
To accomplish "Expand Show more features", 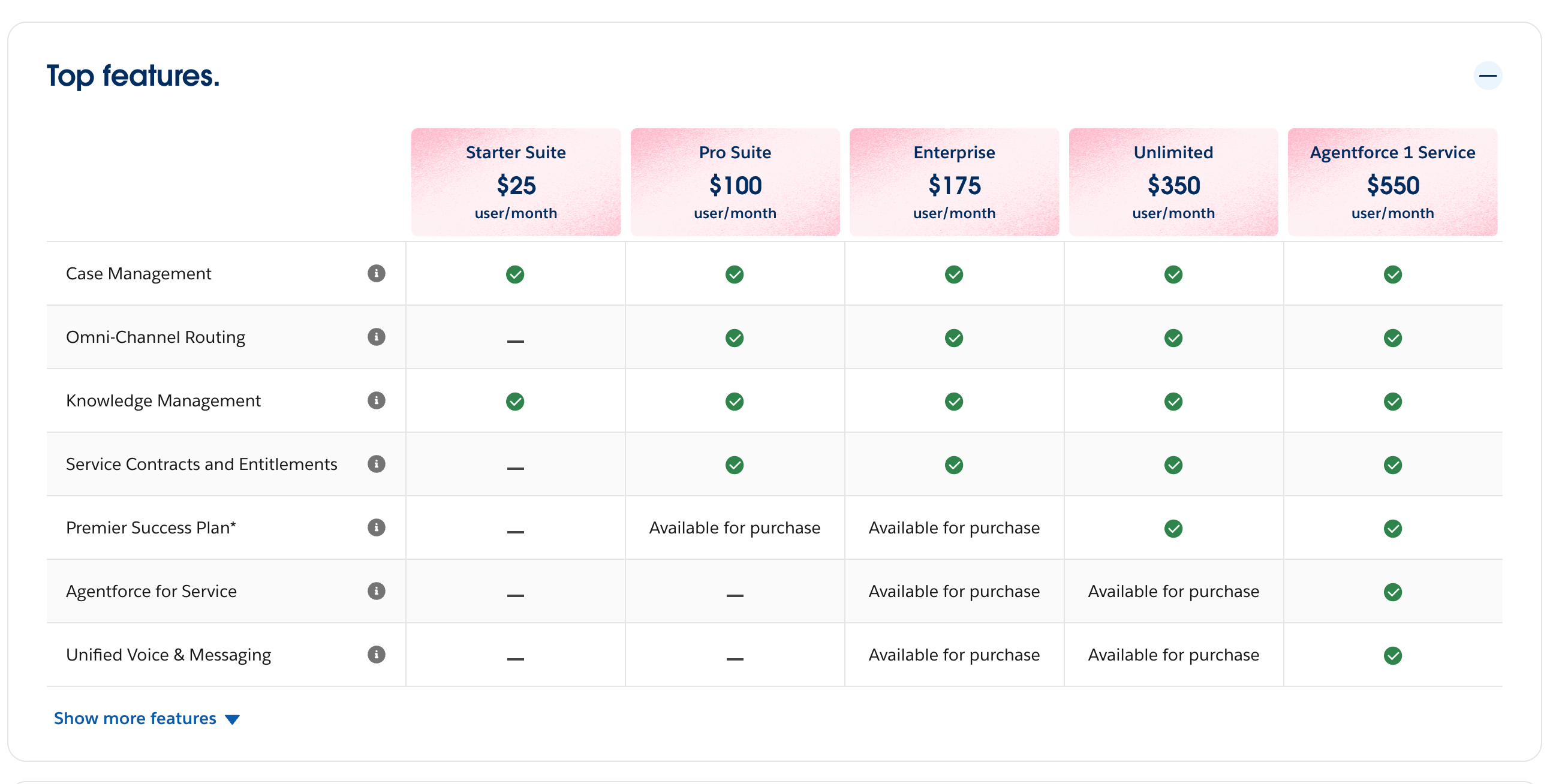I will pyautogui.click(x=146, y=719).
